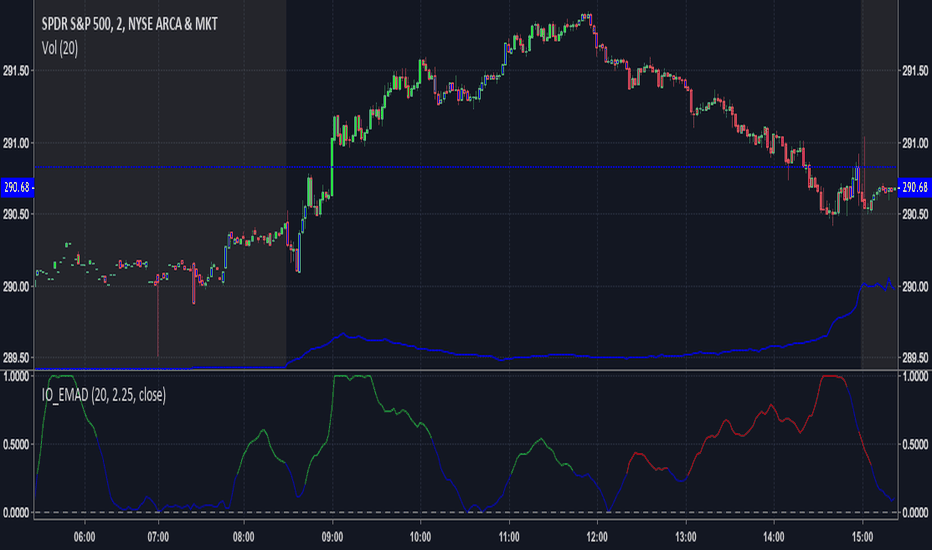Click the Vol (20) indicator label
This screenshot has height=550, width=932.
click(59, 48)
